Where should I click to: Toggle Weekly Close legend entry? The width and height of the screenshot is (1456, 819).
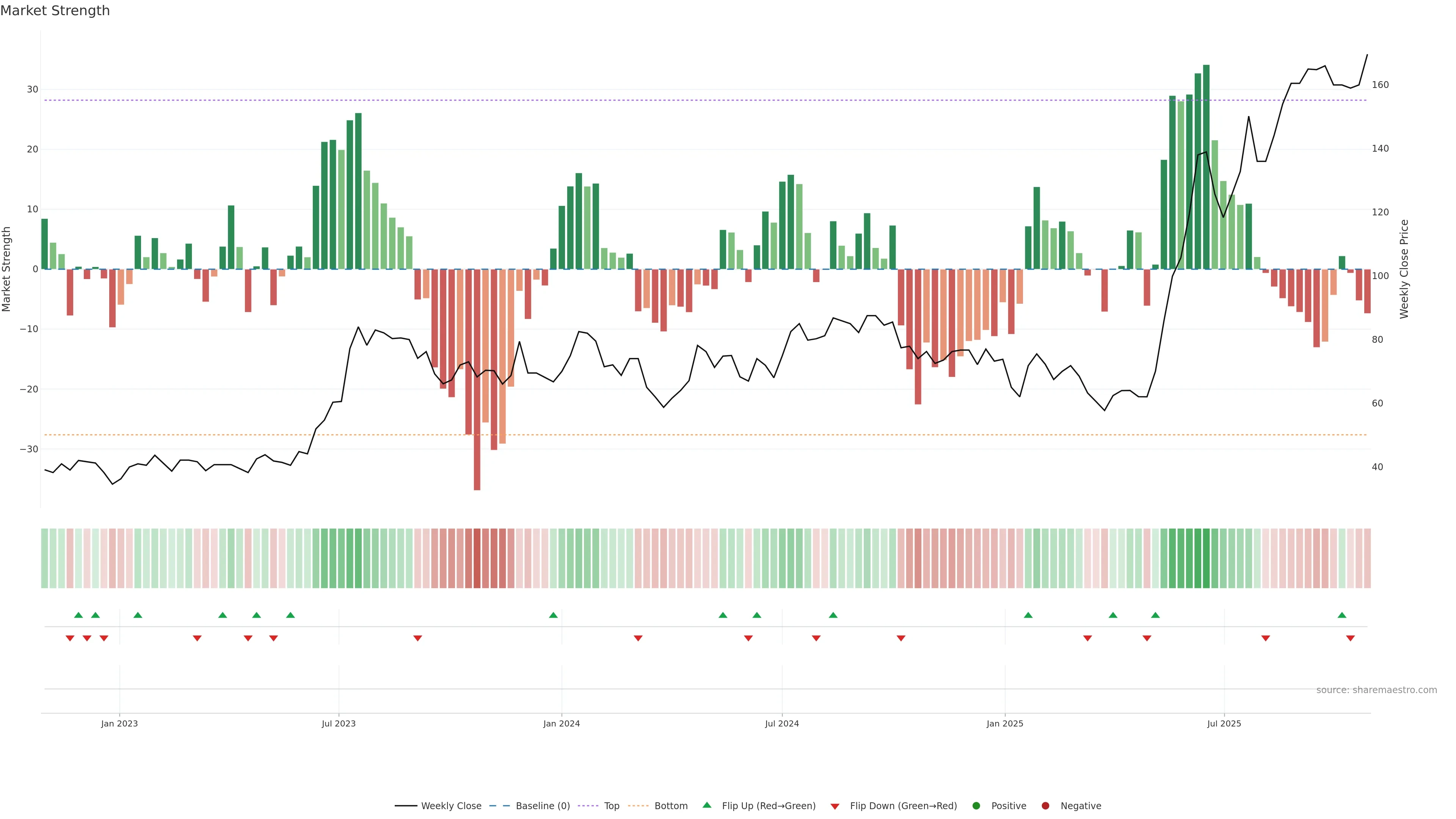pos(450,806)
